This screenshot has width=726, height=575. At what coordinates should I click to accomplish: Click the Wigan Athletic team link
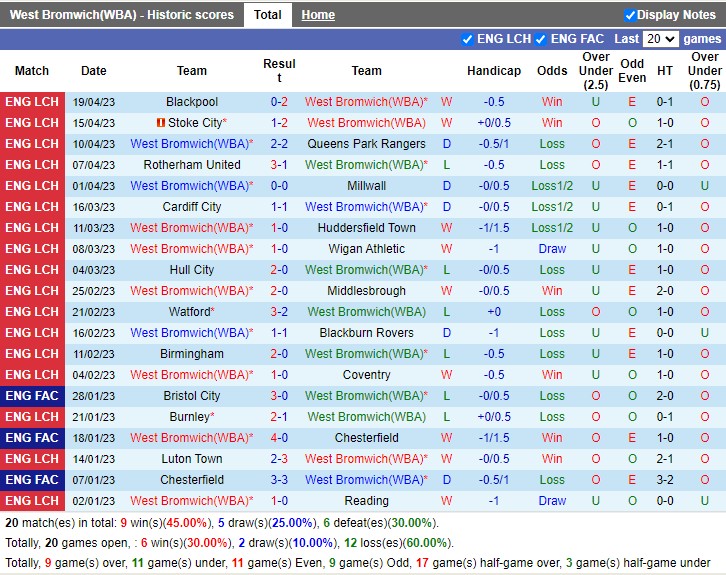(366, 249)
